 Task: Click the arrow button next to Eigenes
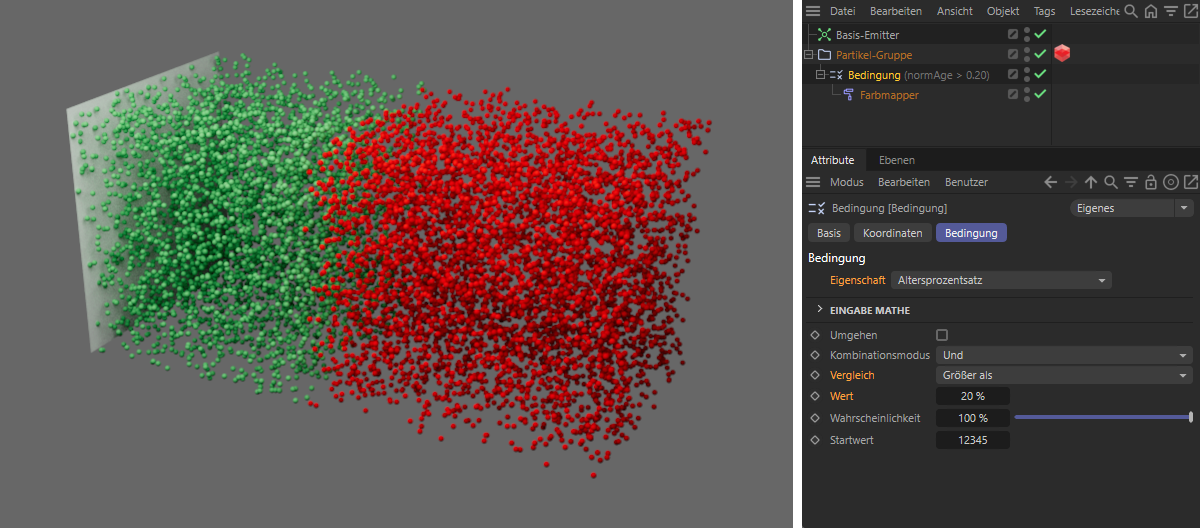point(1185,208)
